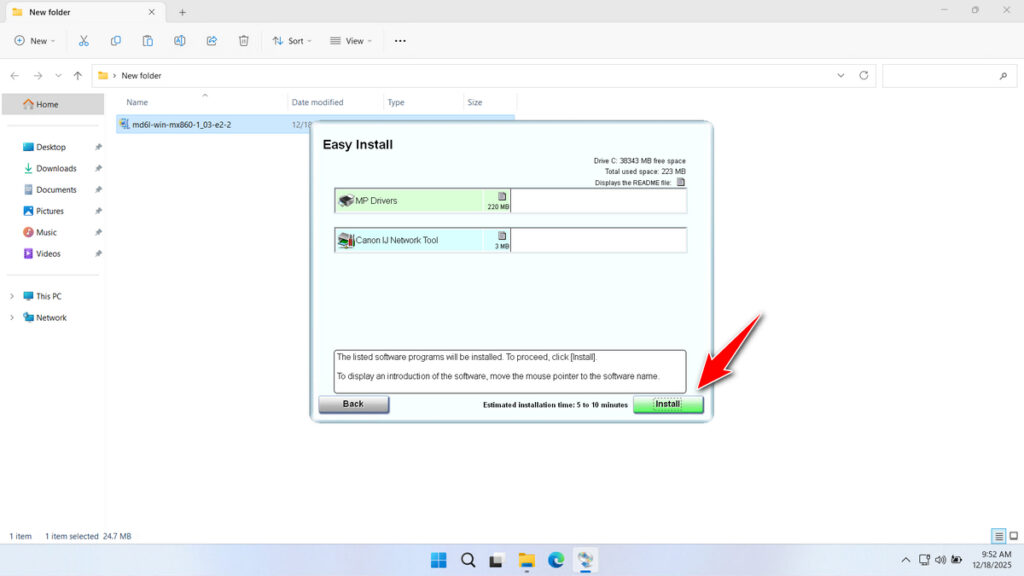Expand the Network tree node
The height and width of the screenshot is (576, 1024).
pyautogui.click(x=12, y=318)
